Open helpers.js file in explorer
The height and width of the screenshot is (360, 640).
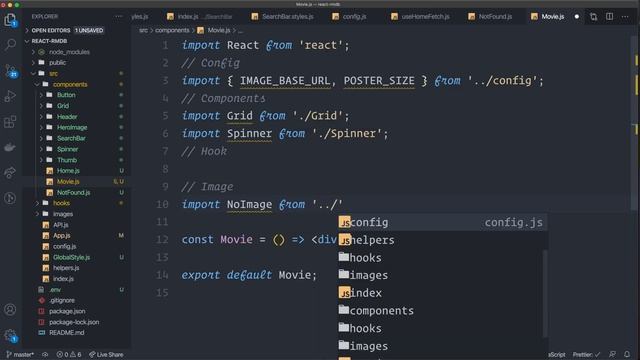click(x=66, y=268)
